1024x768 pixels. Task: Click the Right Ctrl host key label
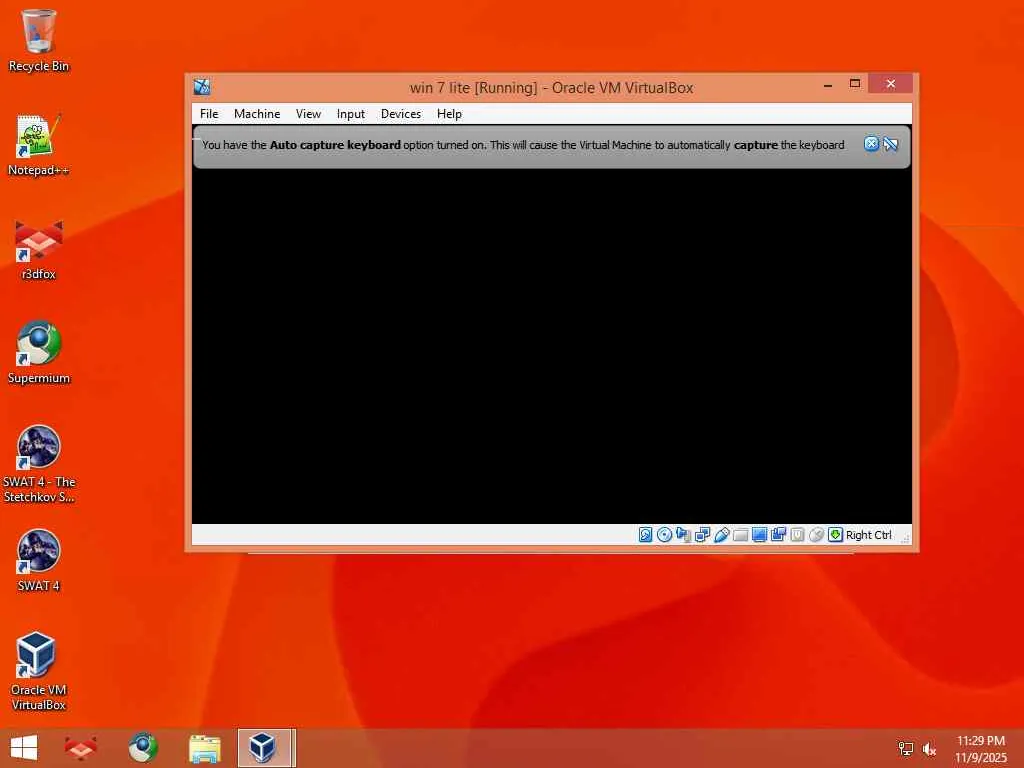[x=869, y=535]
